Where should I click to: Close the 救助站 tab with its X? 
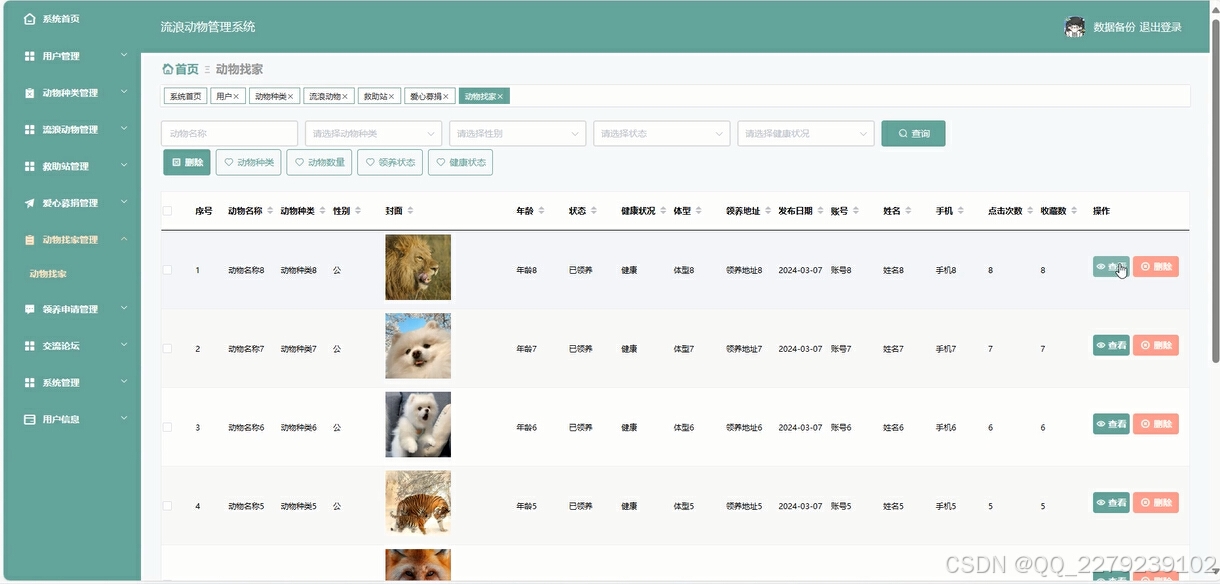tap(392, 96)
